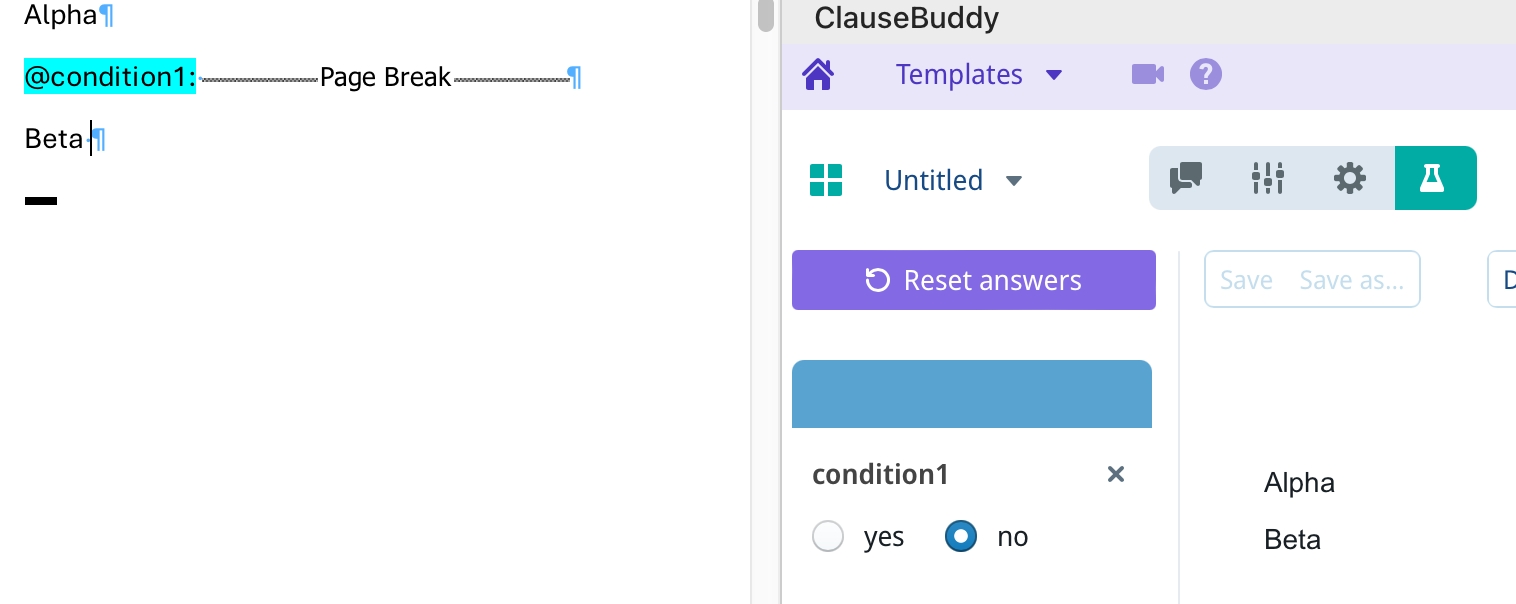Switch to the chat bubbles view
Image resolution: width=1516 pixels, height=604 pixels.
tap(1186, 178)
